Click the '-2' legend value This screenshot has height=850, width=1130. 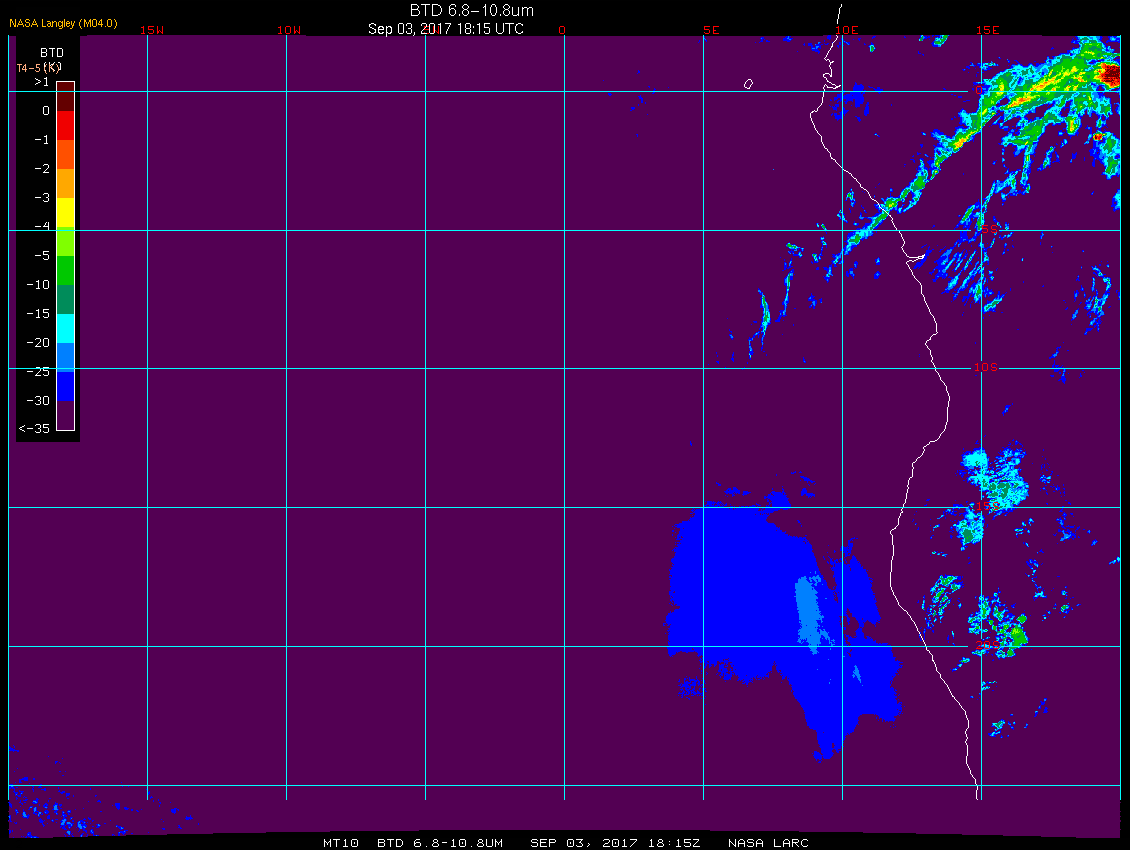click(42, 169)
